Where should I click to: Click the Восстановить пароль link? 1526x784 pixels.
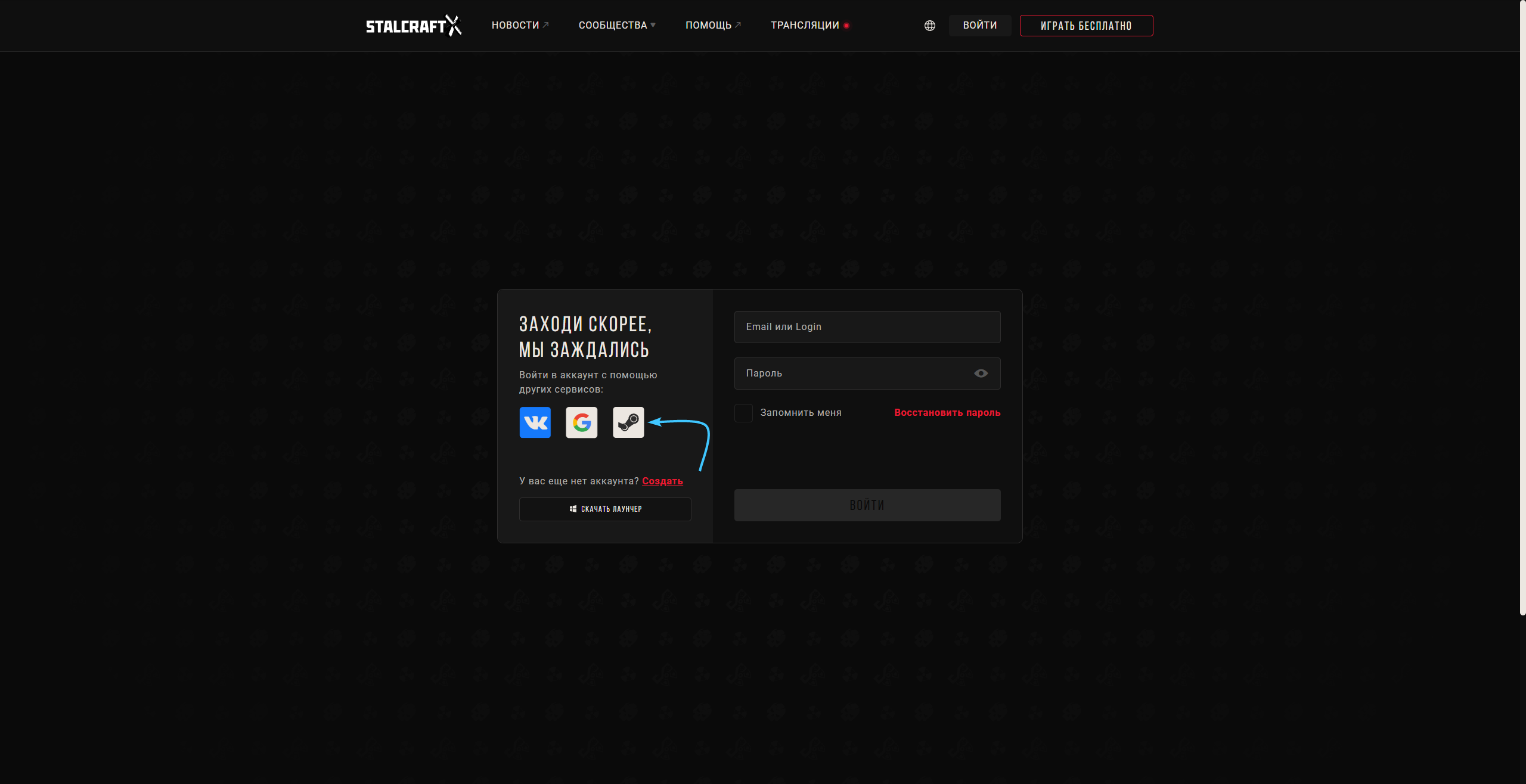point(947,413)
